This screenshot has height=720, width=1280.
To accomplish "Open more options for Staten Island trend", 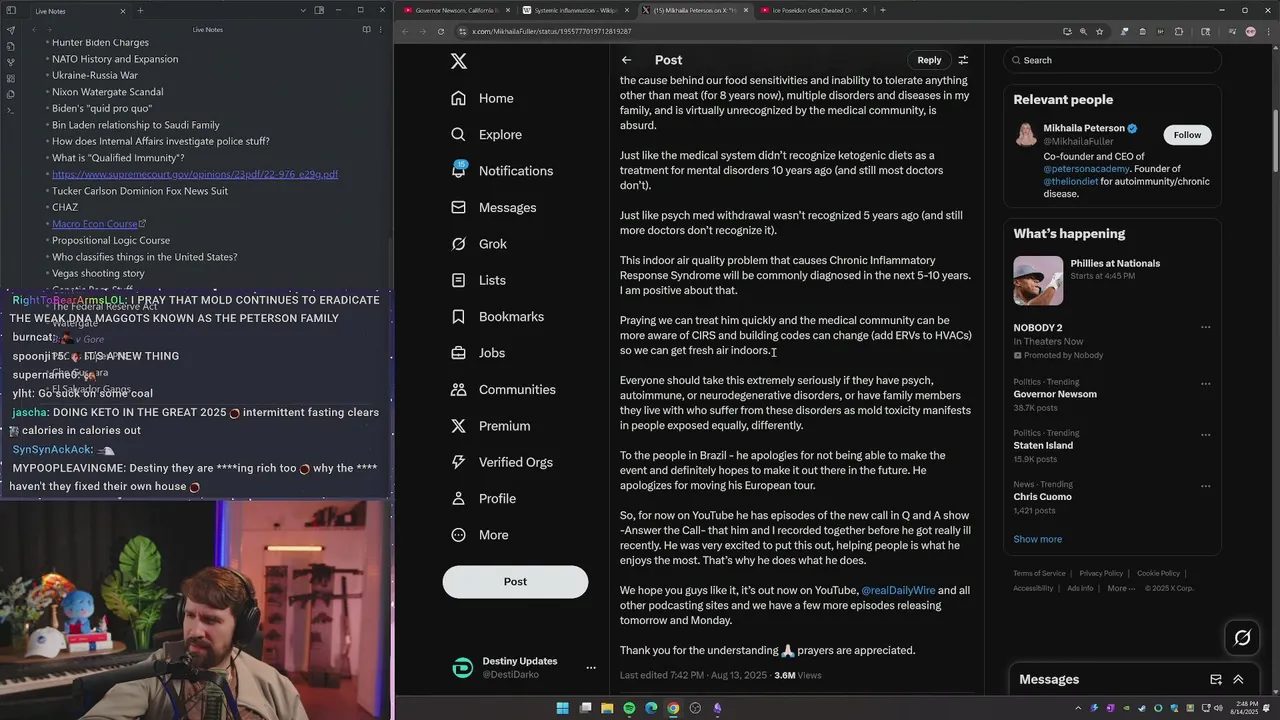I will click(x=1205, y=434).
